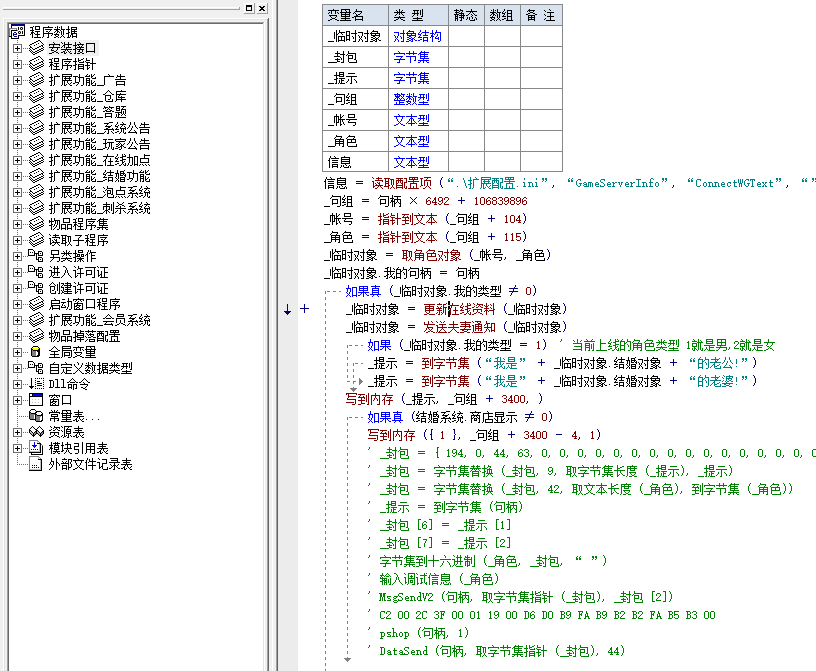Click the 自定义数据类型 structure icon
This screenshot has height=671, width=816.
[36, 368]
